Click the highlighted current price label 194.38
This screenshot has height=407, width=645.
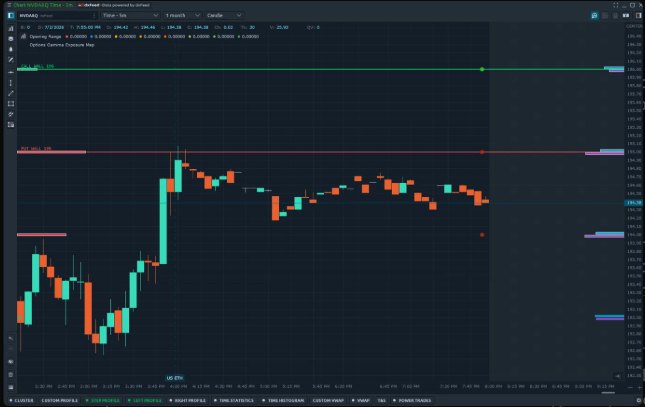click(x=634, y=202)
